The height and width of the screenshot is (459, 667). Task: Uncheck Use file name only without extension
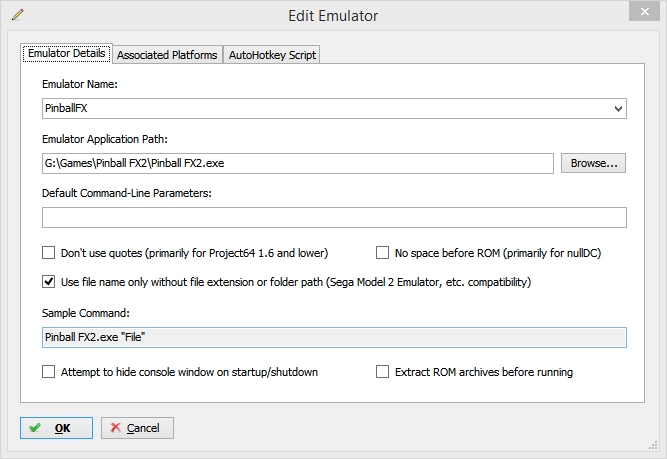pos(48,282)
